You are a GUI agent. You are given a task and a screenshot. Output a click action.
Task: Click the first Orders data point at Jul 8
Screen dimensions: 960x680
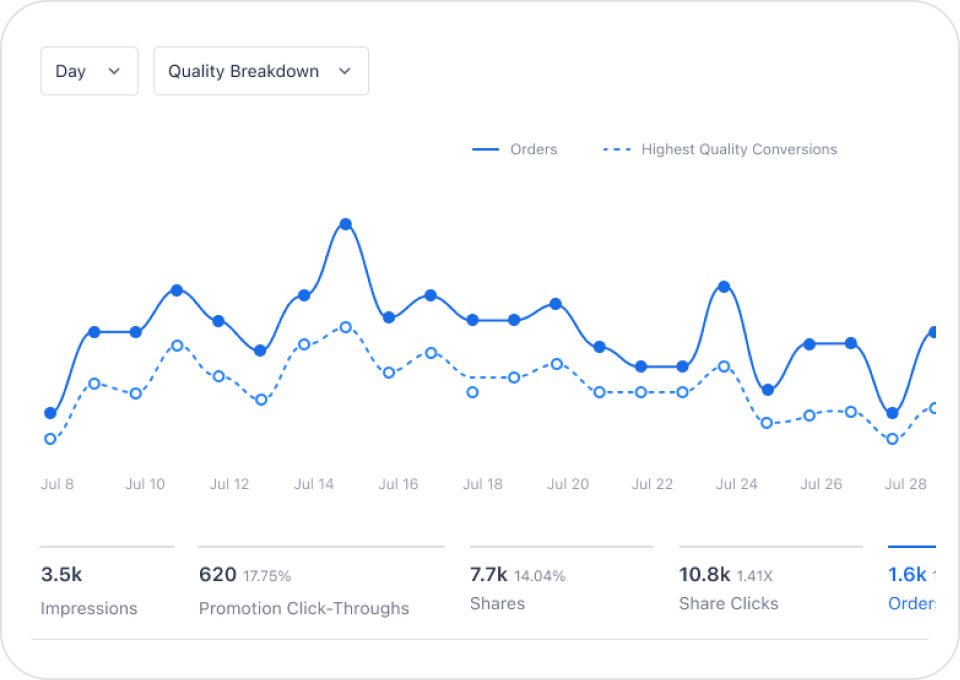[50, 413]
